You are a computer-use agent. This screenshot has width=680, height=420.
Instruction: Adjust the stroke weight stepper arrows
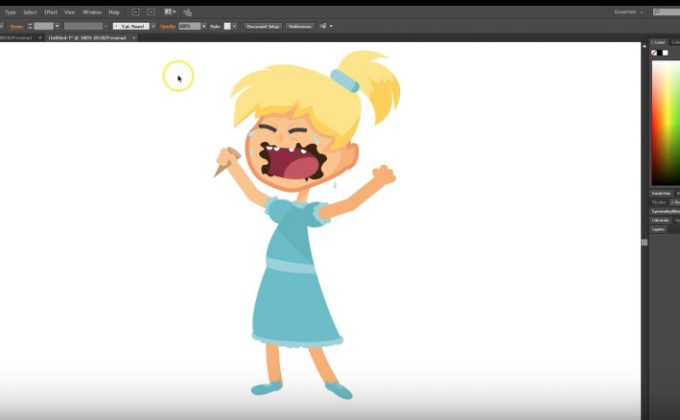(30, 26)
